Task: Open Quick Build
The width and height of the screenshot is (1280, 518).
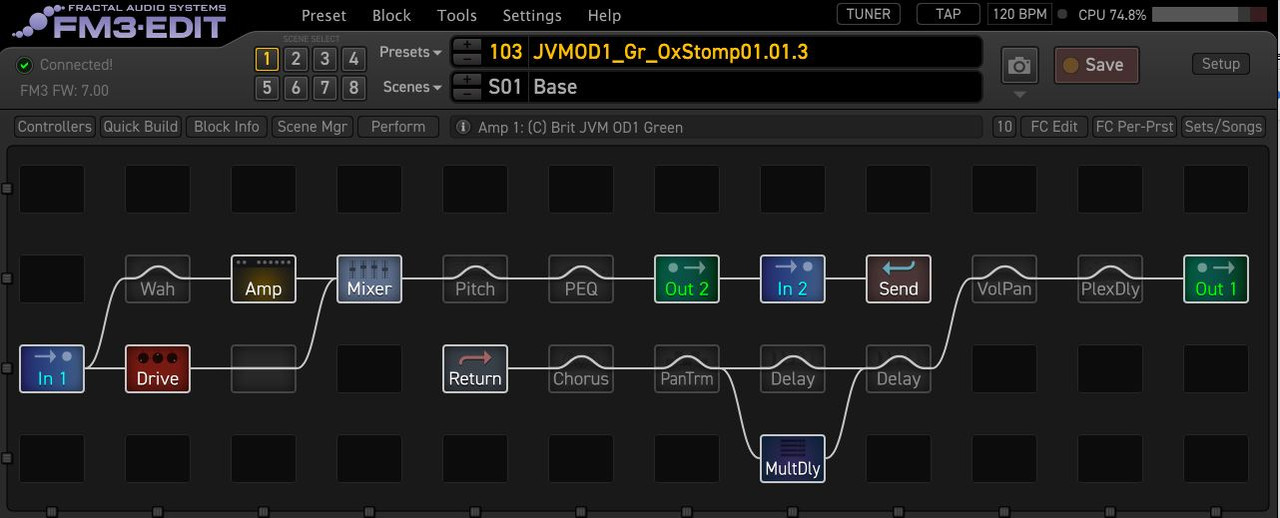Action: (140, 127)
